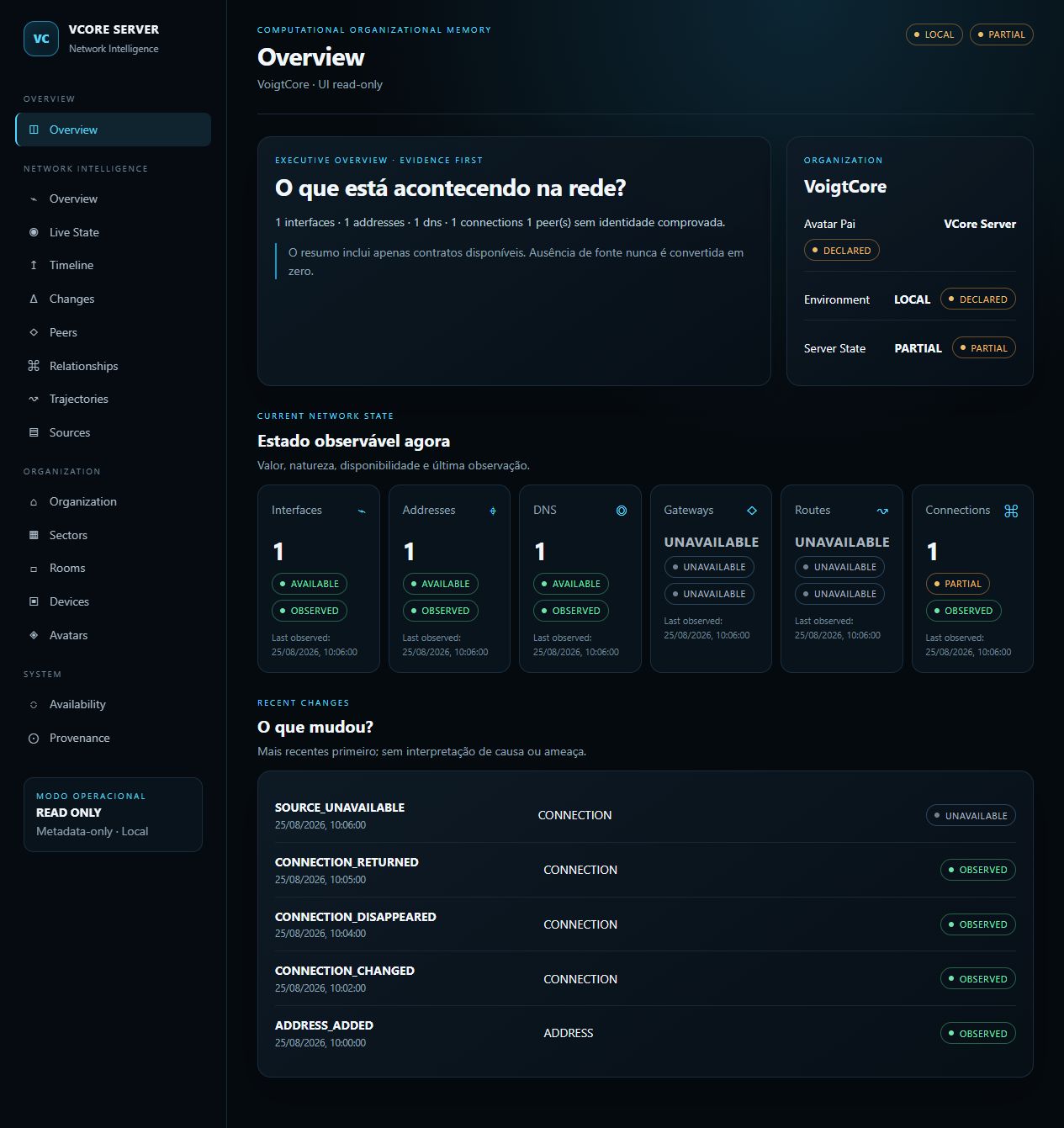Screen dimensions: 1064x1128
Task: Click the Timeline arrow icon
Action: (34, 265)
